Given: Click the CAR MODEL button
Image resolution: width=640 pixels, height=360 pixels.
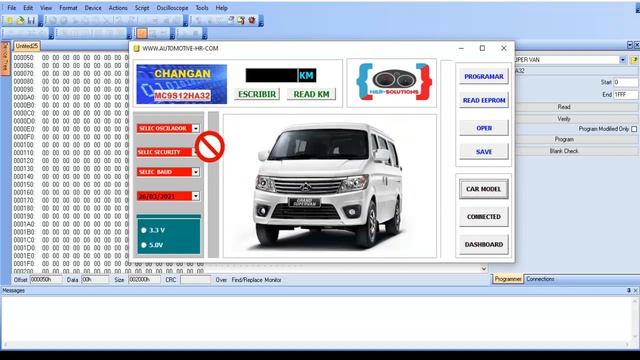Looking at the screenshot, I should 484,189.
